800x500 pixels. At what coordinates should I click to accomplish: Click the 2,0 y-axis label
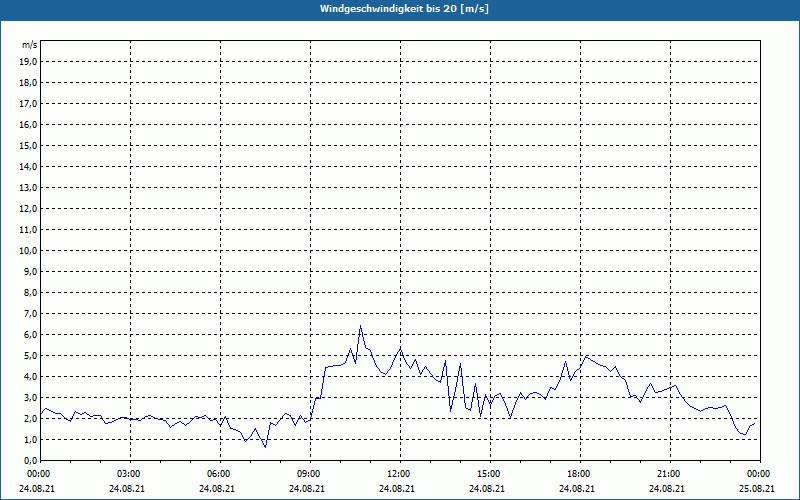click(x=31, y=418)
